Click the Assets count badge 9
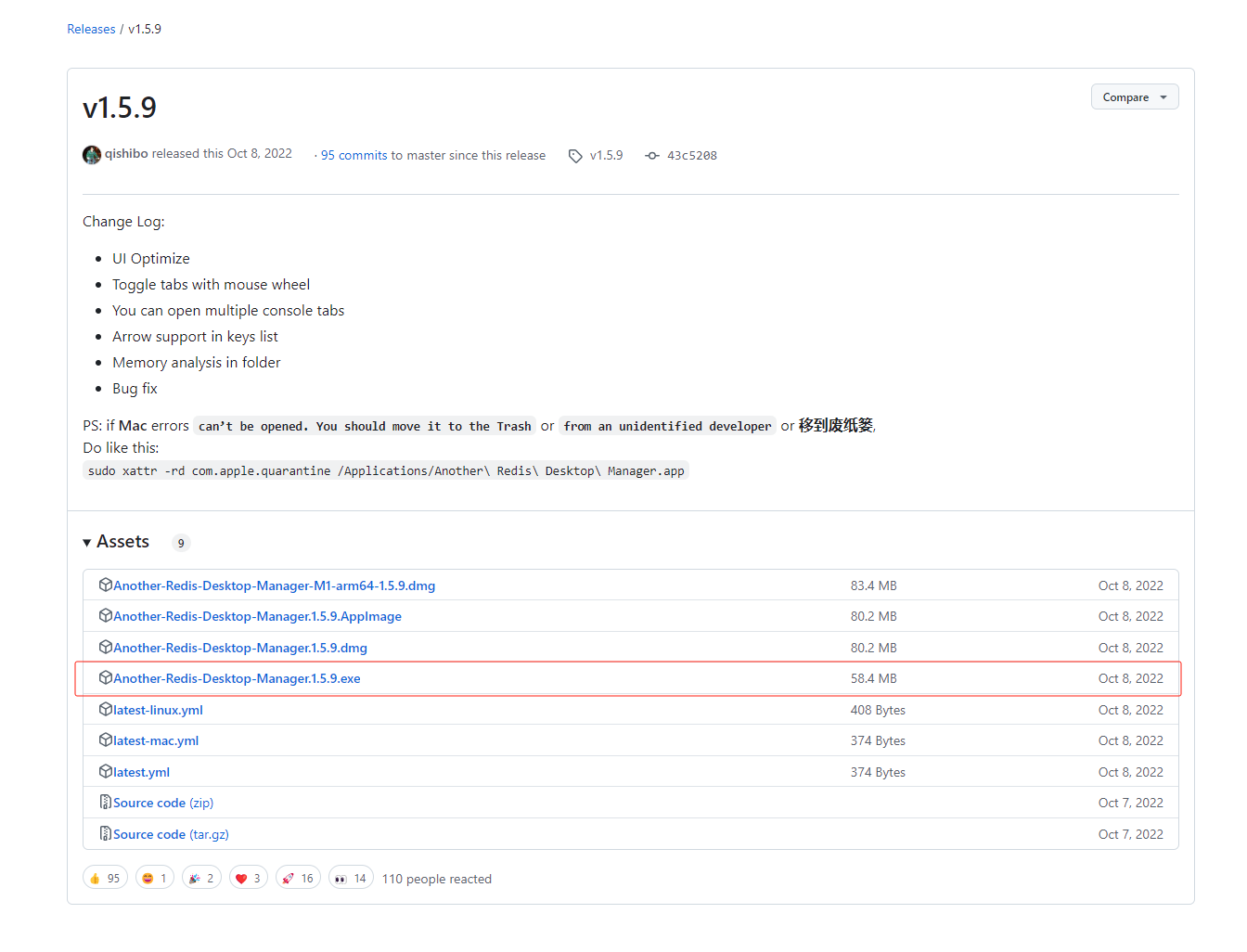The height and width of the screenshot is (952, 1247). click(181, 543)
